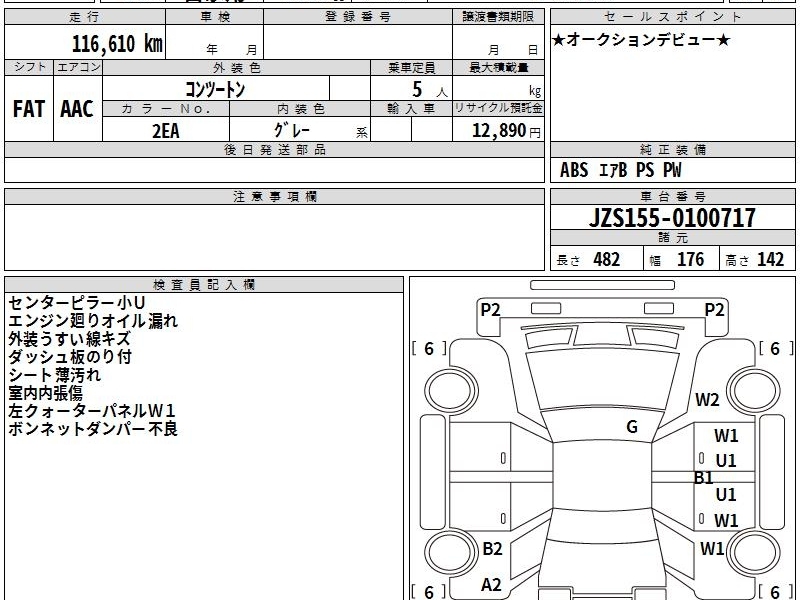Click the B2 damage mark on diagram
Image resolution: width=800 pixels, height=600 pixels.
pyautogui.click(x=492, y=548)
